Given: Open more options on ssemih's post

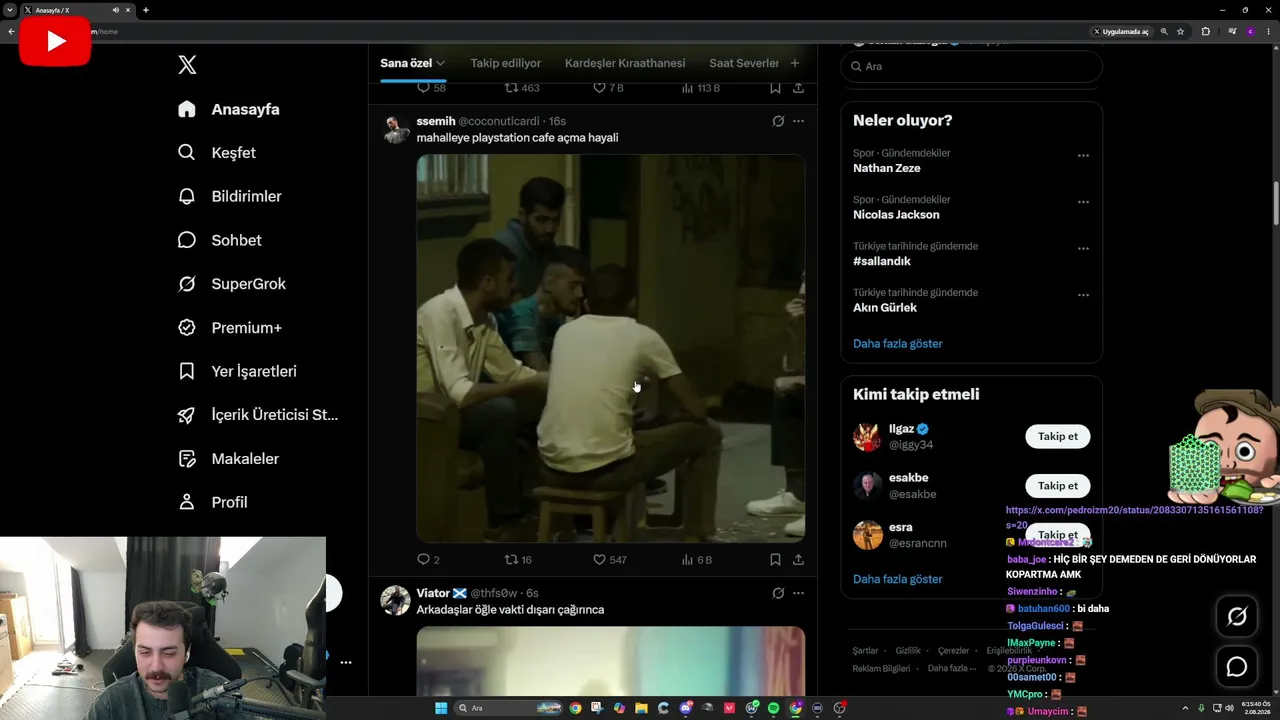Looking at the screenshot, I should [798, 121].
